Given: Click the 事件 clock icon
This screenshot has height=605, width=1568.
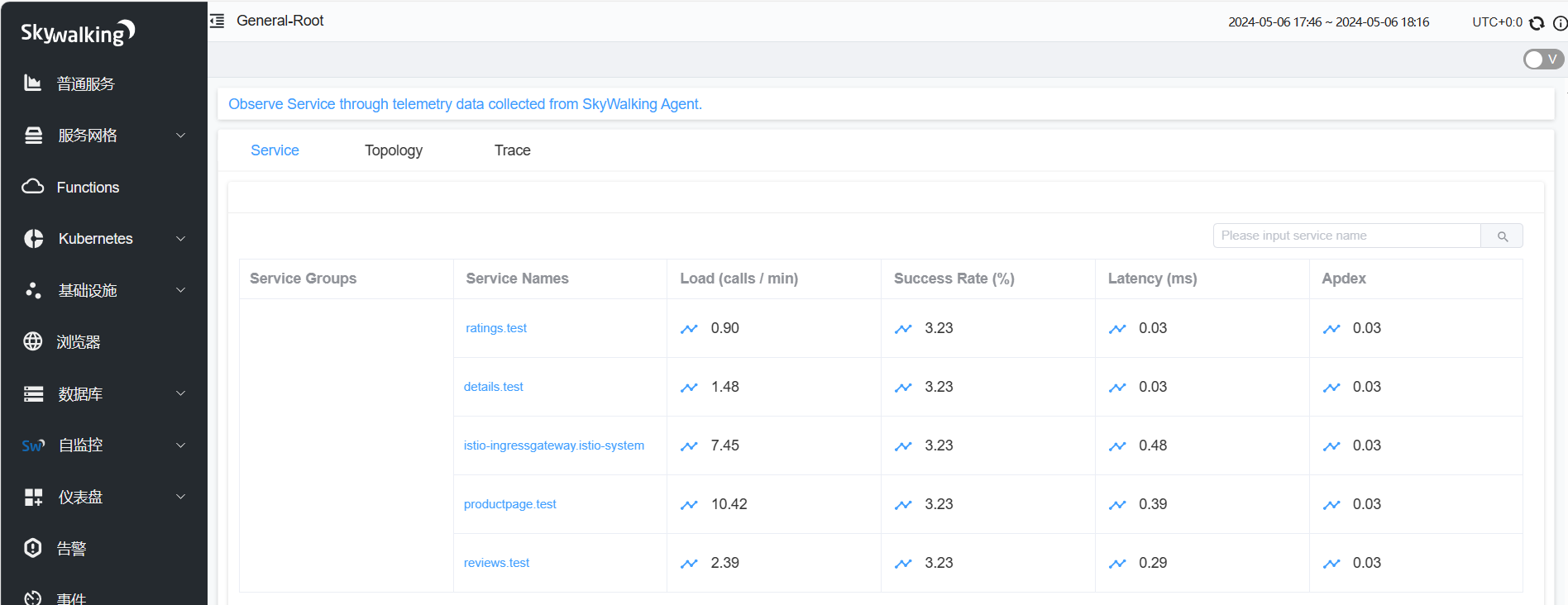Looking at the screenshot, I should (x=33, y=598).
